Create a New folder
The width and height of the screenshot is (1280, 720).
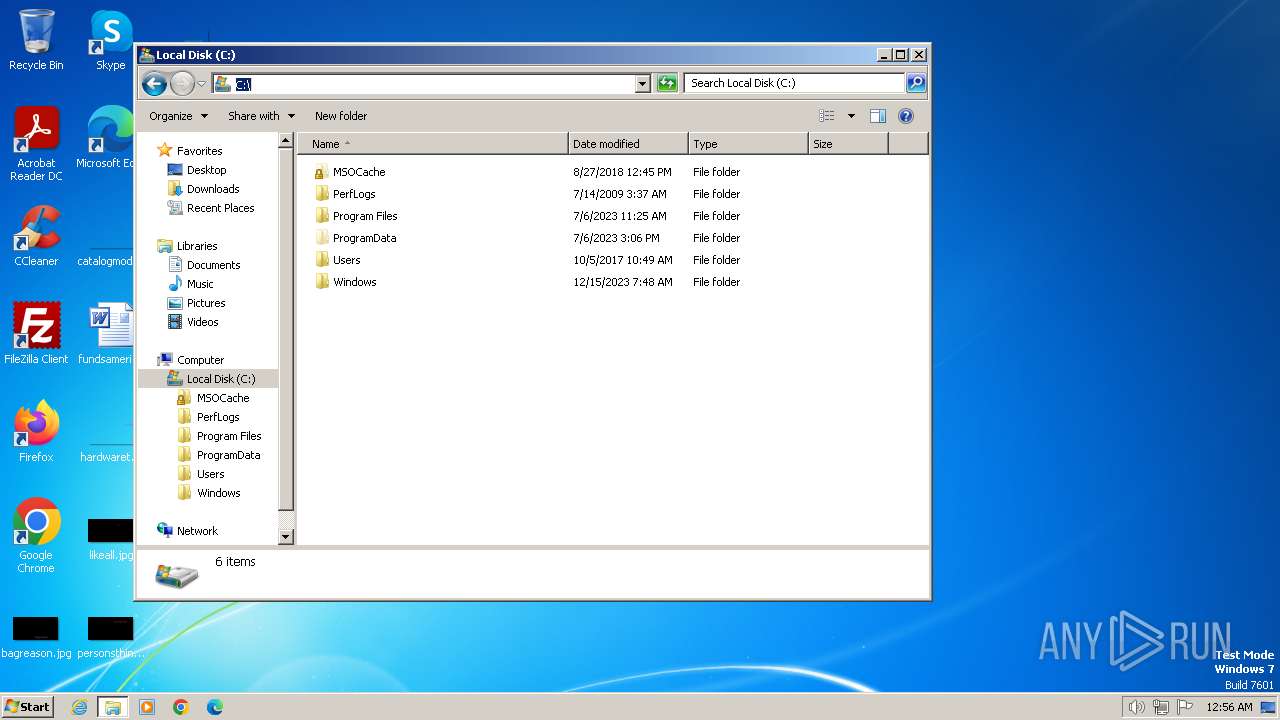pos(341,116)
